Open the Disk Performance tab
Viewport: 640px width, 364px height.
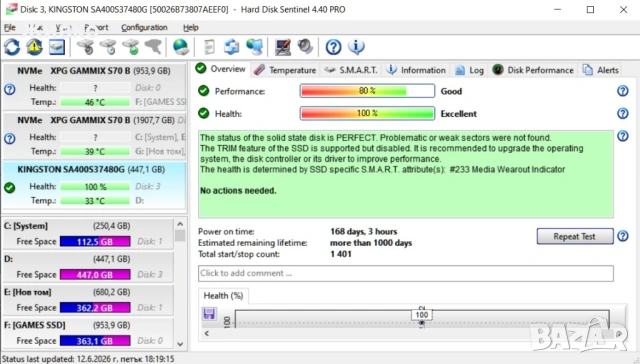(x=533, y=70)
